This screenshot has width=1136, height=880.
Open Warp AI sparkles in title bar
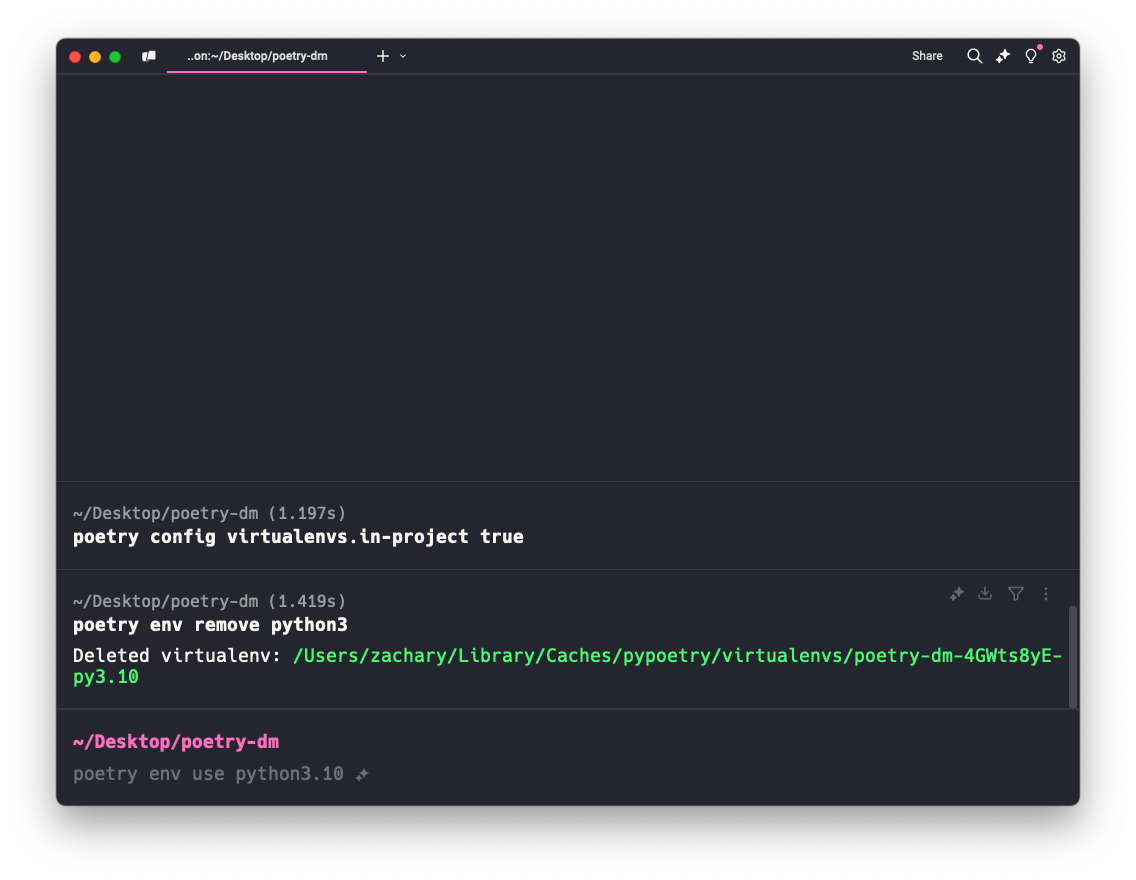[1003, 56]
